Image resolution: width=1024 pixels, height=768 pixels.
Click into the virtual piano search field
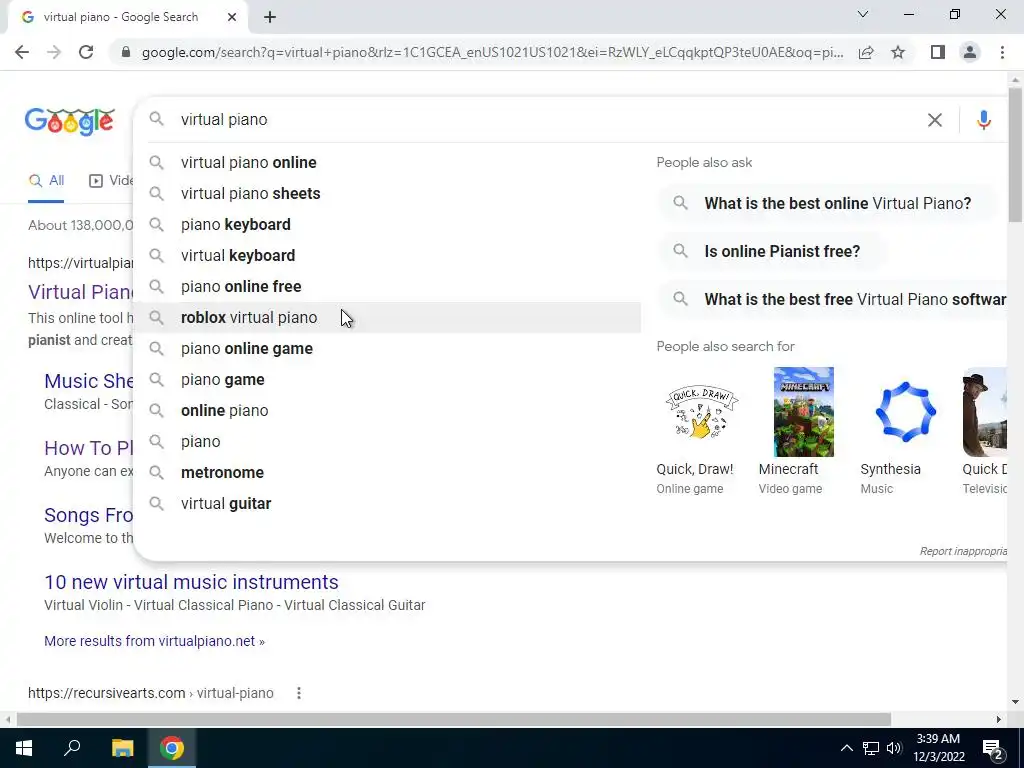coord(549,120)
